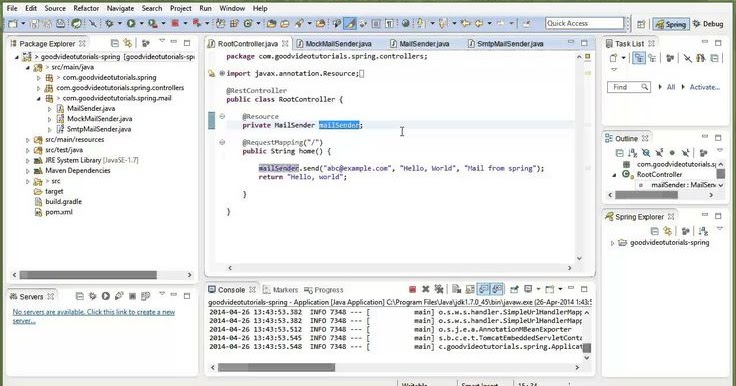Expand Maven Dependencies node
The width and height of the screenshot is (736, 386).
pyautogui.click(x=28, y=170)
